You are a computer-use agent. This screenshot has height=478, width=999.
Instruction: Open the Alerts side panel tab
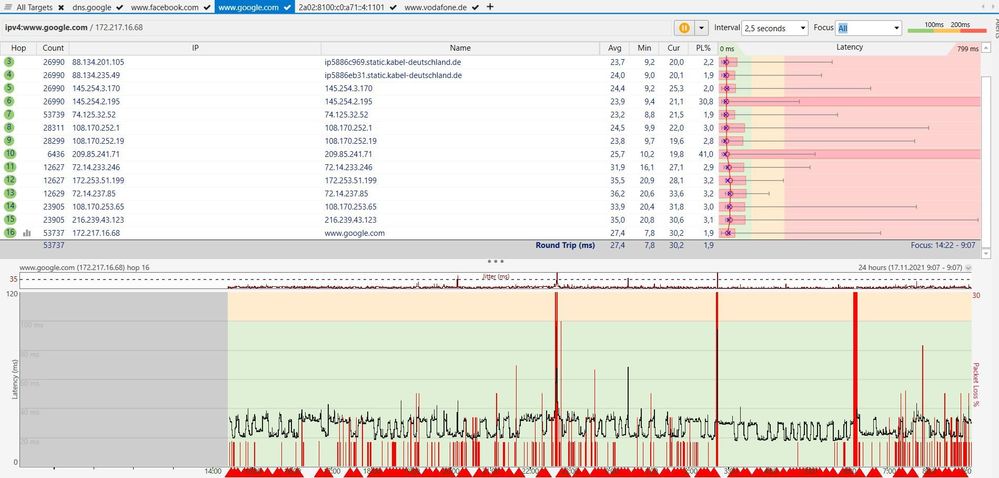pos(995,29)
